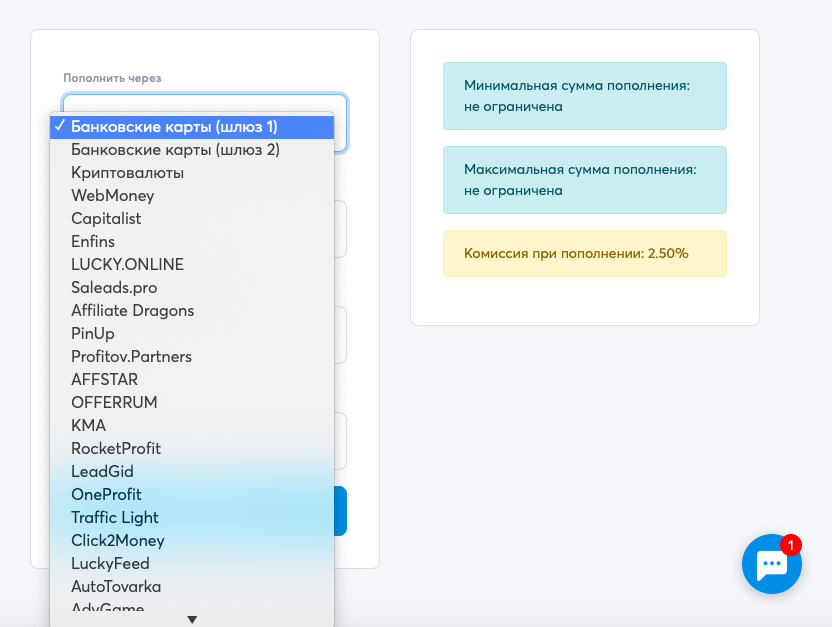Select Traffic Light option

[x=192, y=518]
